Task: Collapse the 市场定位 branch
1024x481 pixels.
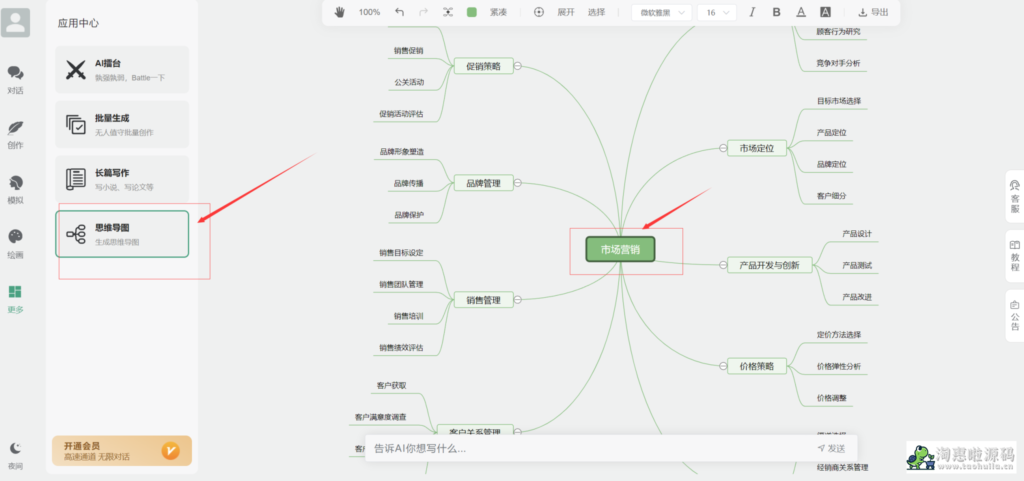Action: click(x=723, y=148)
